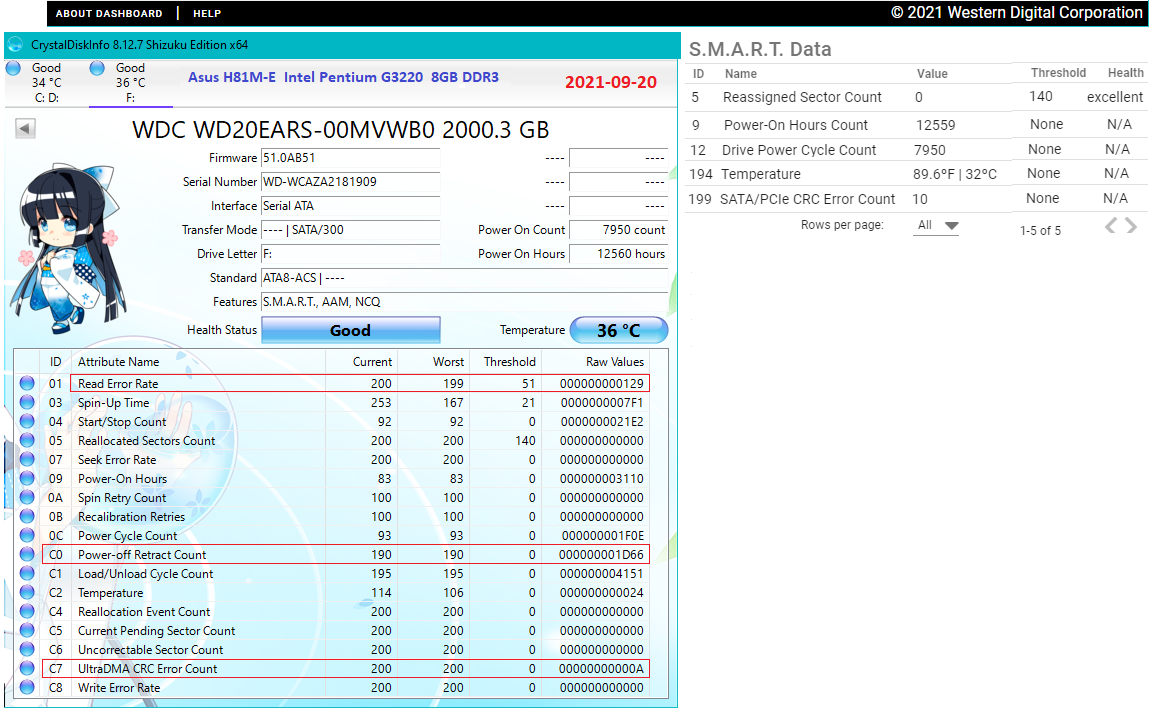Viewport: 1160px width, 711px height.
Task: Click status orb for UltraDMA CRC Error Count
Action: (27, 668)
